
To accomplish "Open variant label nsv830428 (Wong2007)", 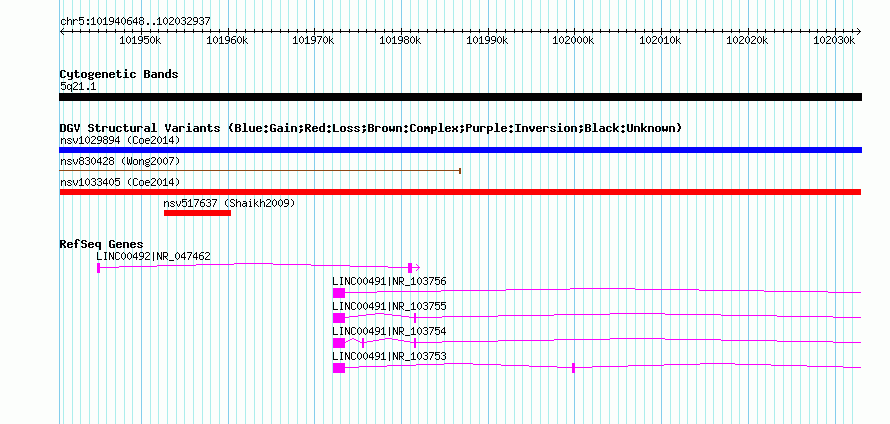I will point(120,162).
